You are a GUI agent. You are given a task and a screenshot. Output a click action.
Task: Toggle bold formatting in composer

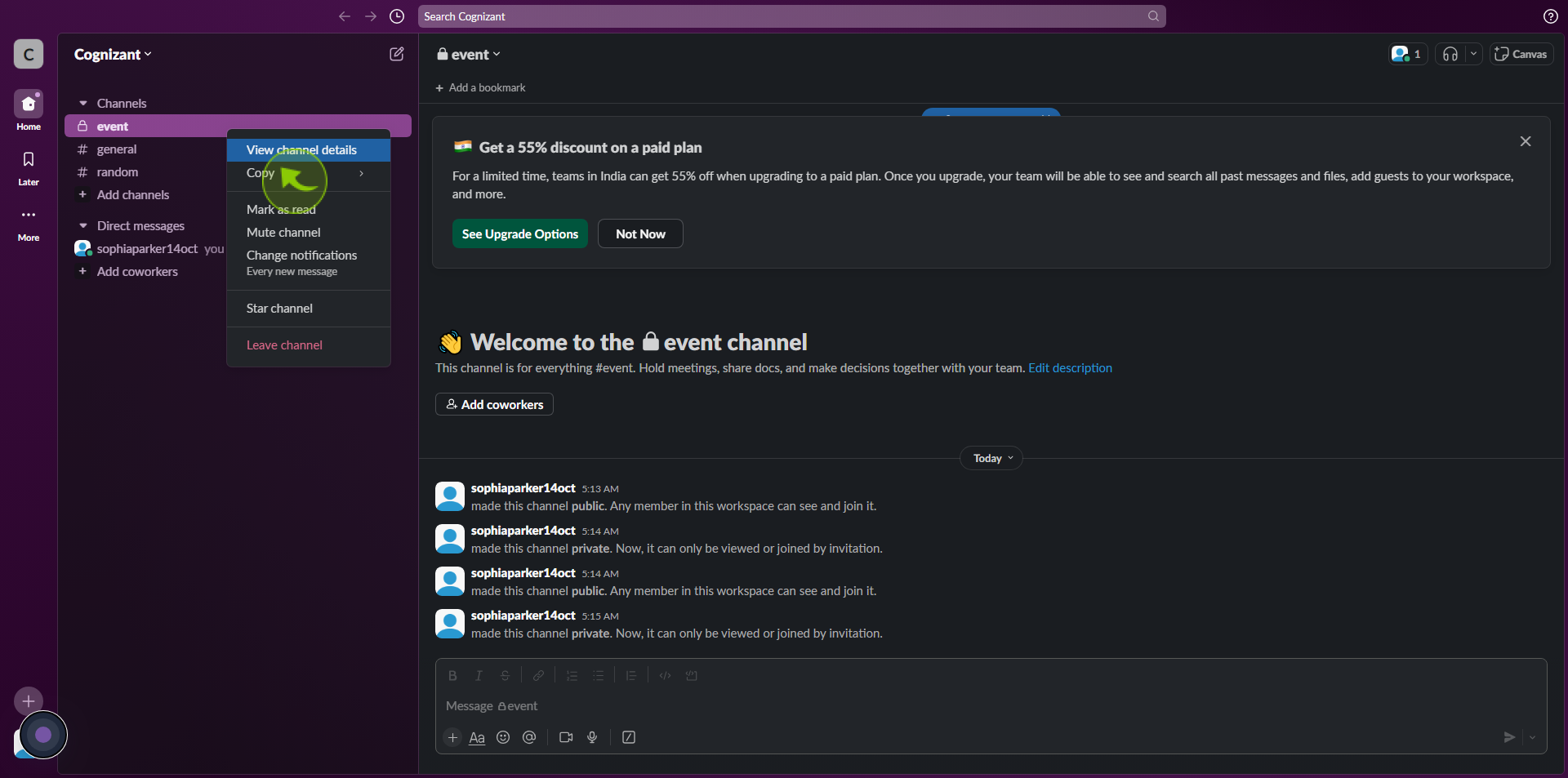(x=452, y=675)
